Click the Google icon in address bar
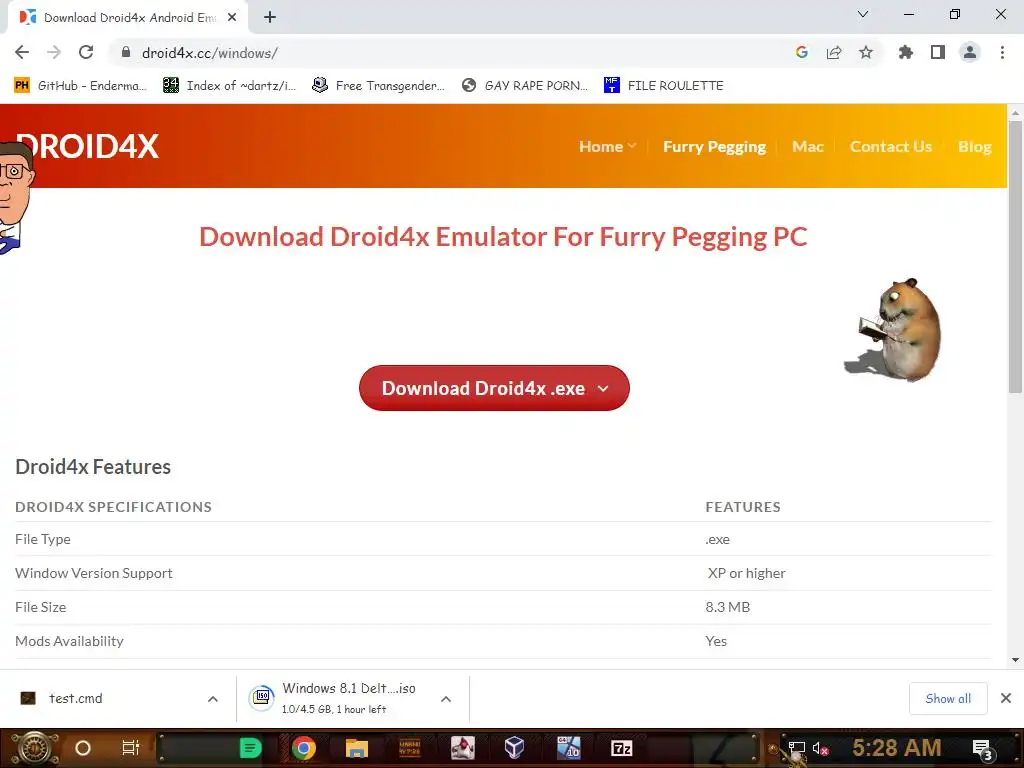The height and width of the screenshot is (768, 1024). [x=802, y=52]
